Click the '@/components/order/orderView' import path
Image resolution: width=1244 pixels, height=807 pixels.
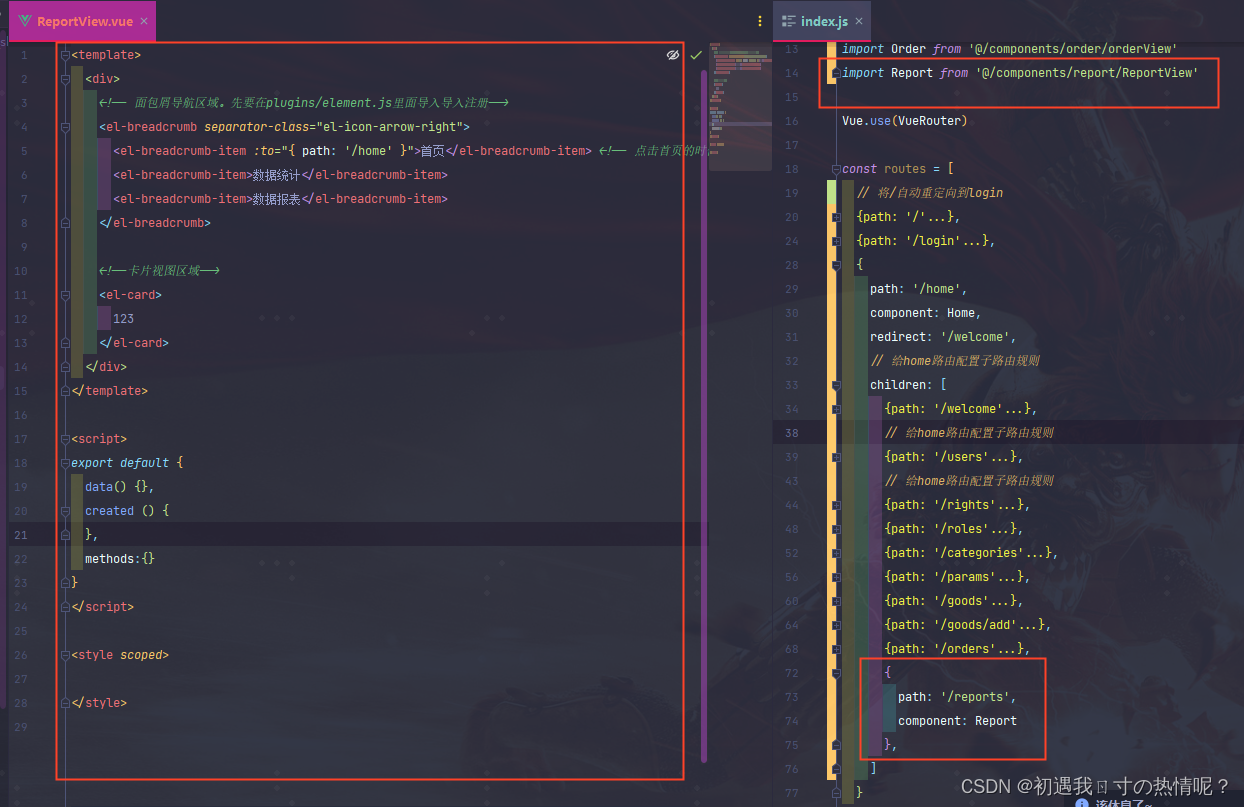(x=1073, y=49)
